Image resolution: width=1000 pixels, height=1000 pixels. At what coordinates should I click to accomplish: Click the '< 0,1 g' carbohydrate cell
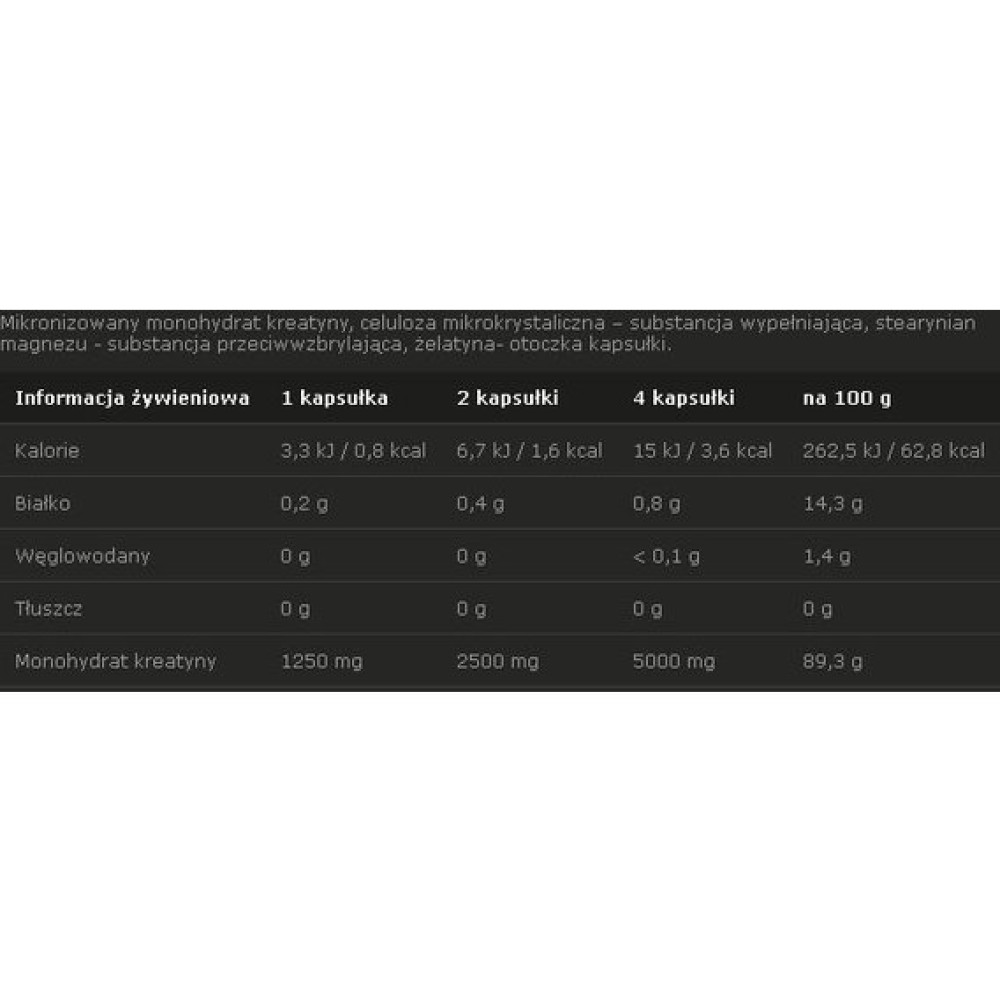(x=666, y=556)
